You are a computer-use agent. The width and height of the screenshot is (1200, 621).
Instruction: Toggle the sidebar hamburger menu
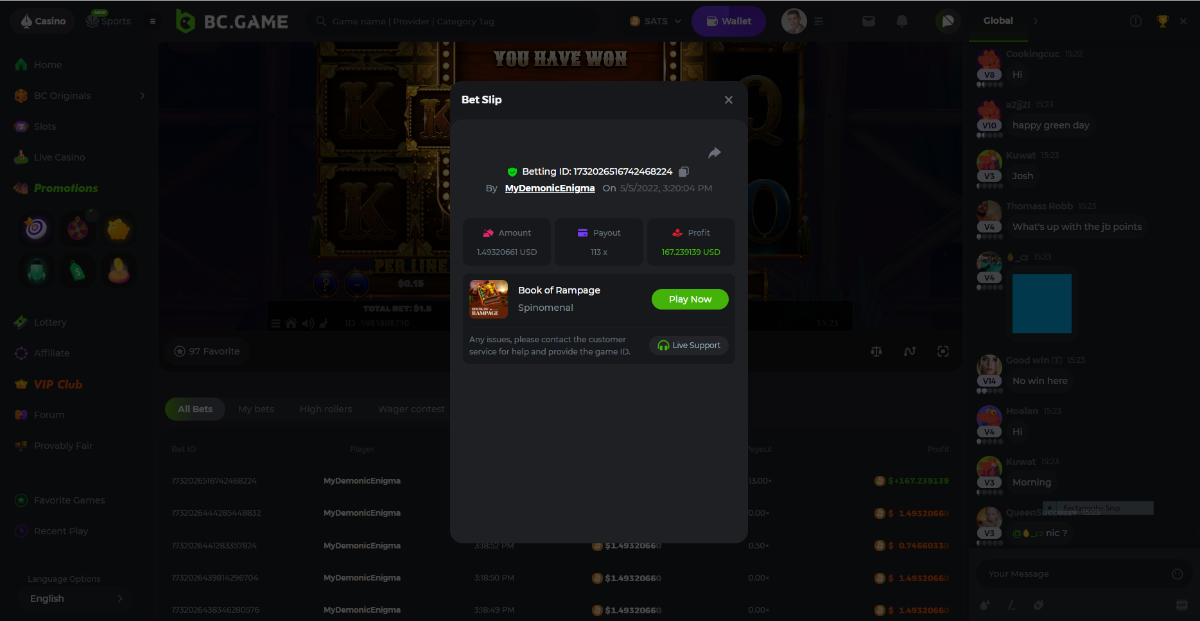tap(152, 21)
